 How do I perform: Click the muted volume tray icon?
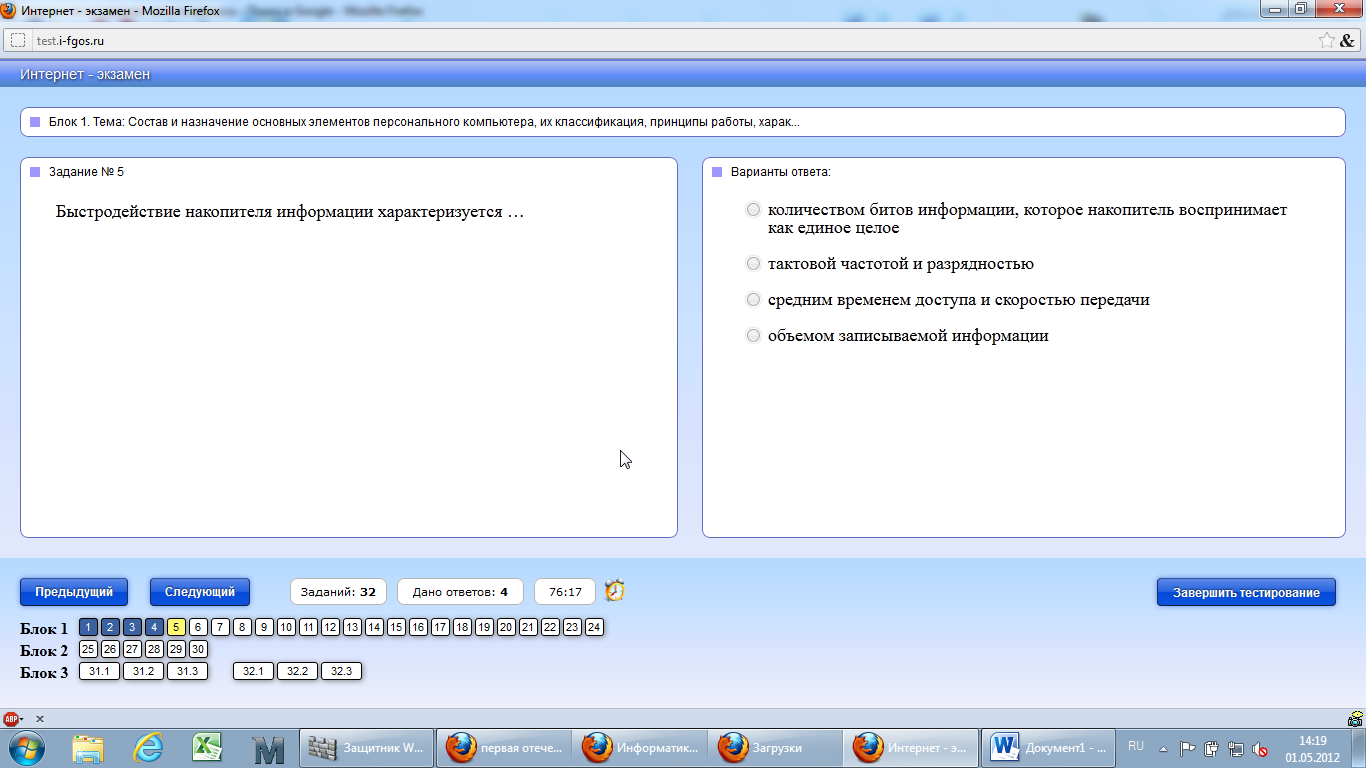1260,748
